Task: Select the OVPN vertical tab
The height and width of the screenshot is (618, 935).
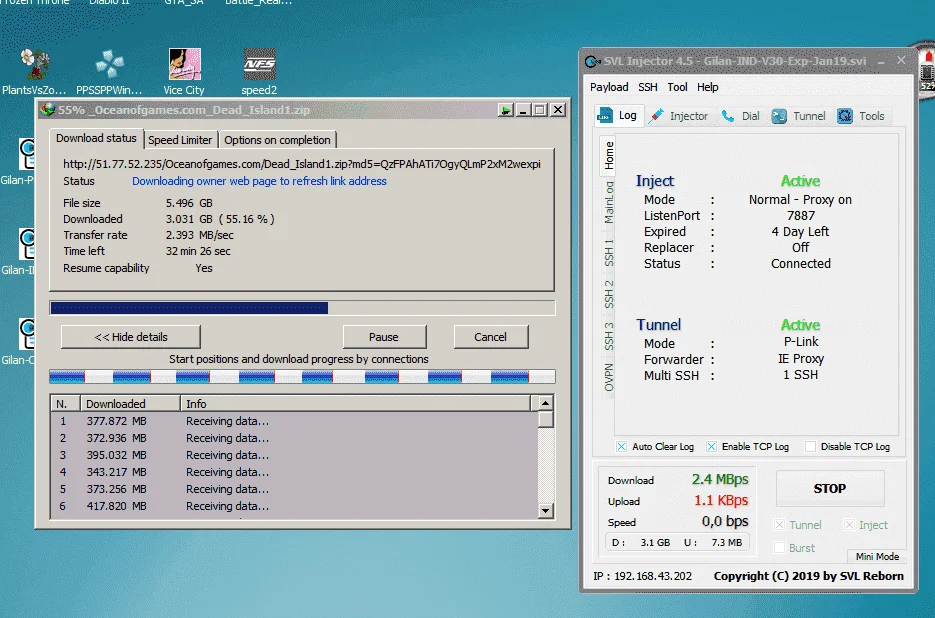Action: 608,377
